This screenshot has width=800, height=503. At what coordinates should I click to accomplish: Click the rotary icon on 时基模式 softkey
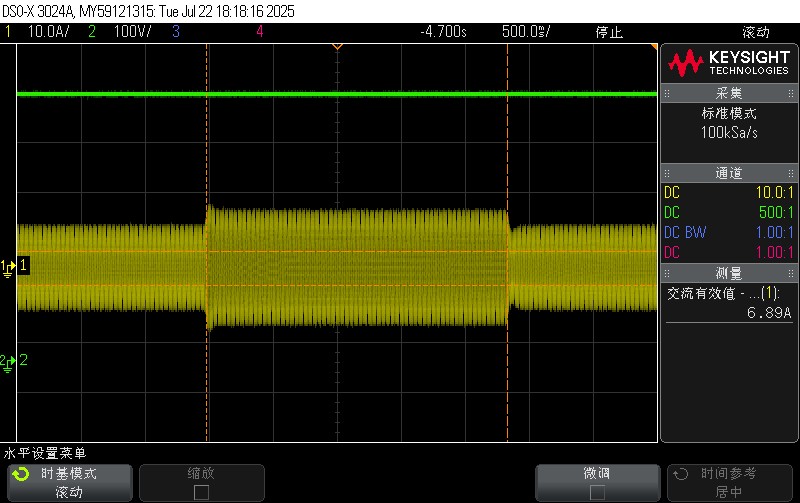(20, 473)
